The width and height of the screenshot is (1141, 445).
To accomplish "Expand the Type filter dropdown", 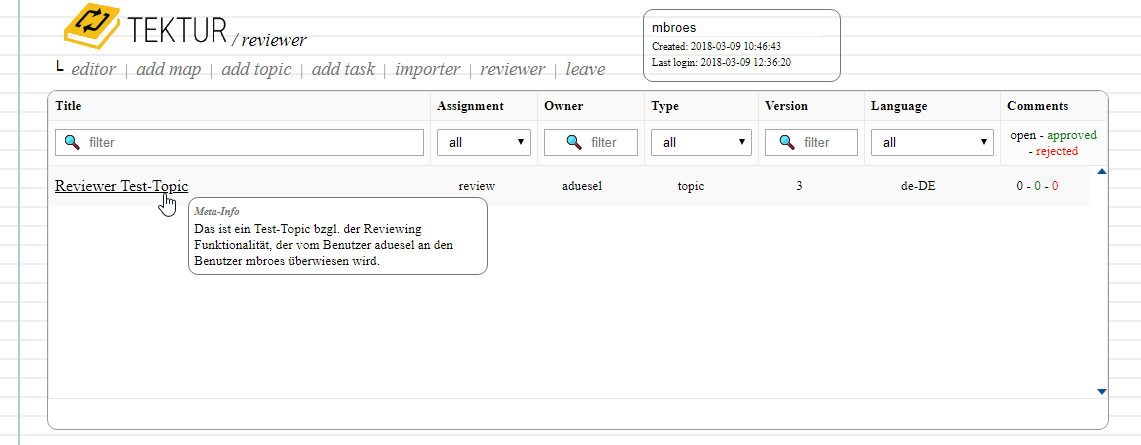I will (x=701, y=143).
